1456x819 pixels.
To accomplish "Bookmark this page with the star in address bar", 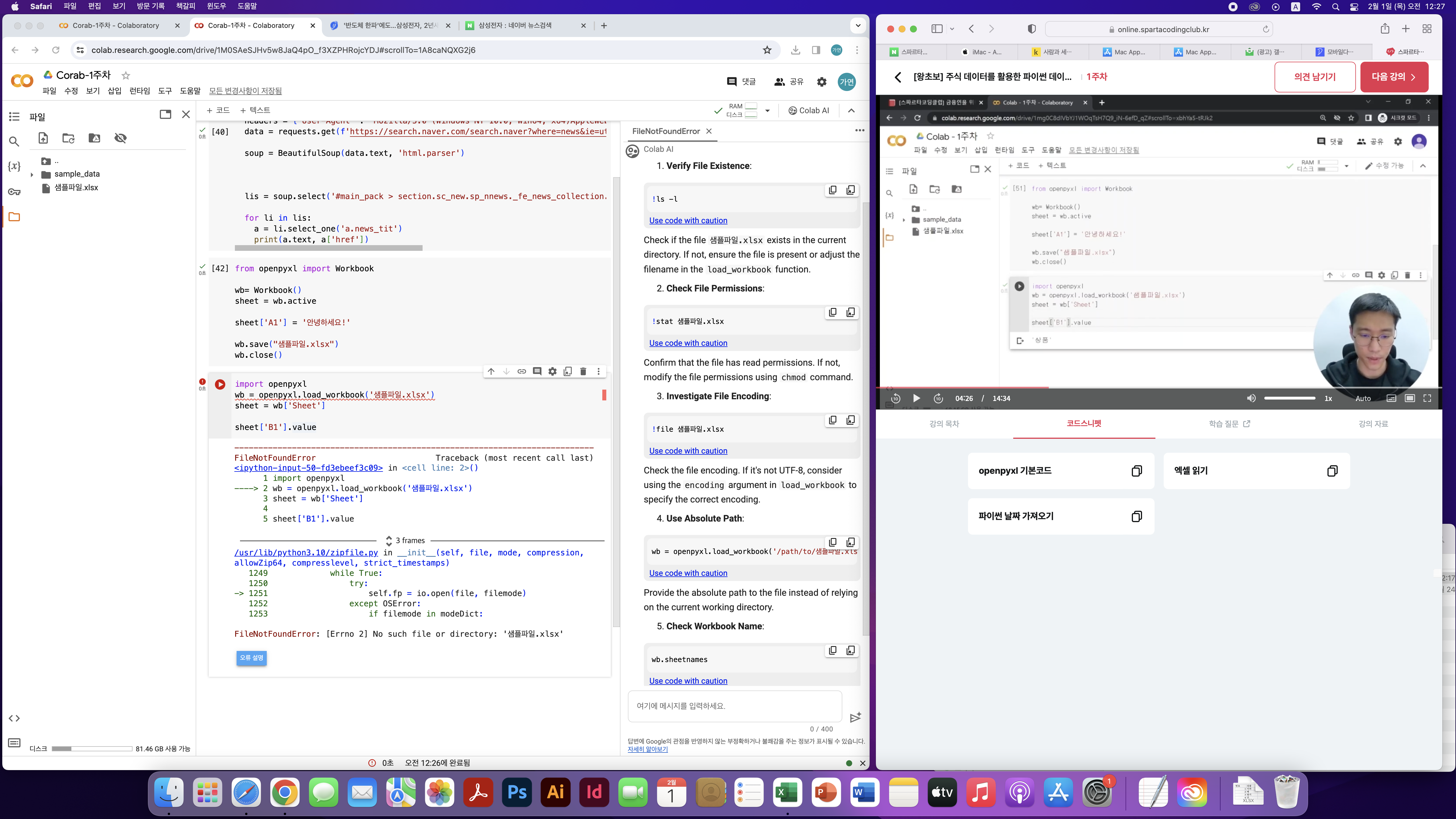I will pyautogui.click(x=767, y=50).
